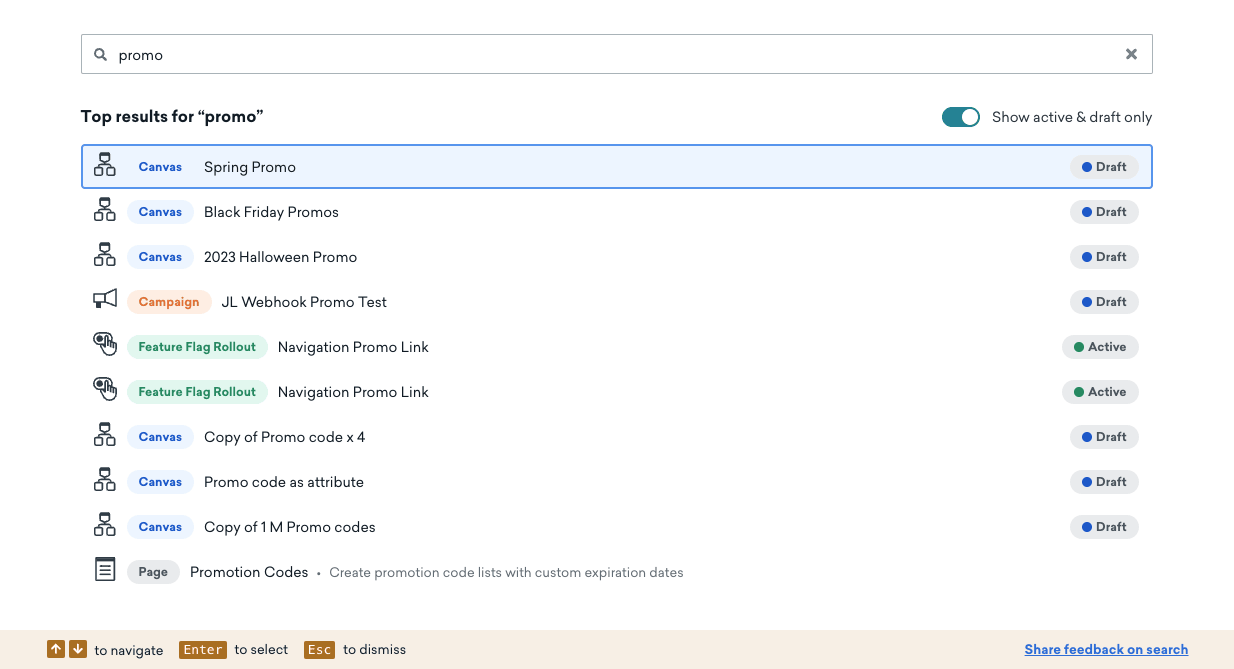Click the magnifying glass search icon
Viewport: 1234px width, 669px height.
100,55
